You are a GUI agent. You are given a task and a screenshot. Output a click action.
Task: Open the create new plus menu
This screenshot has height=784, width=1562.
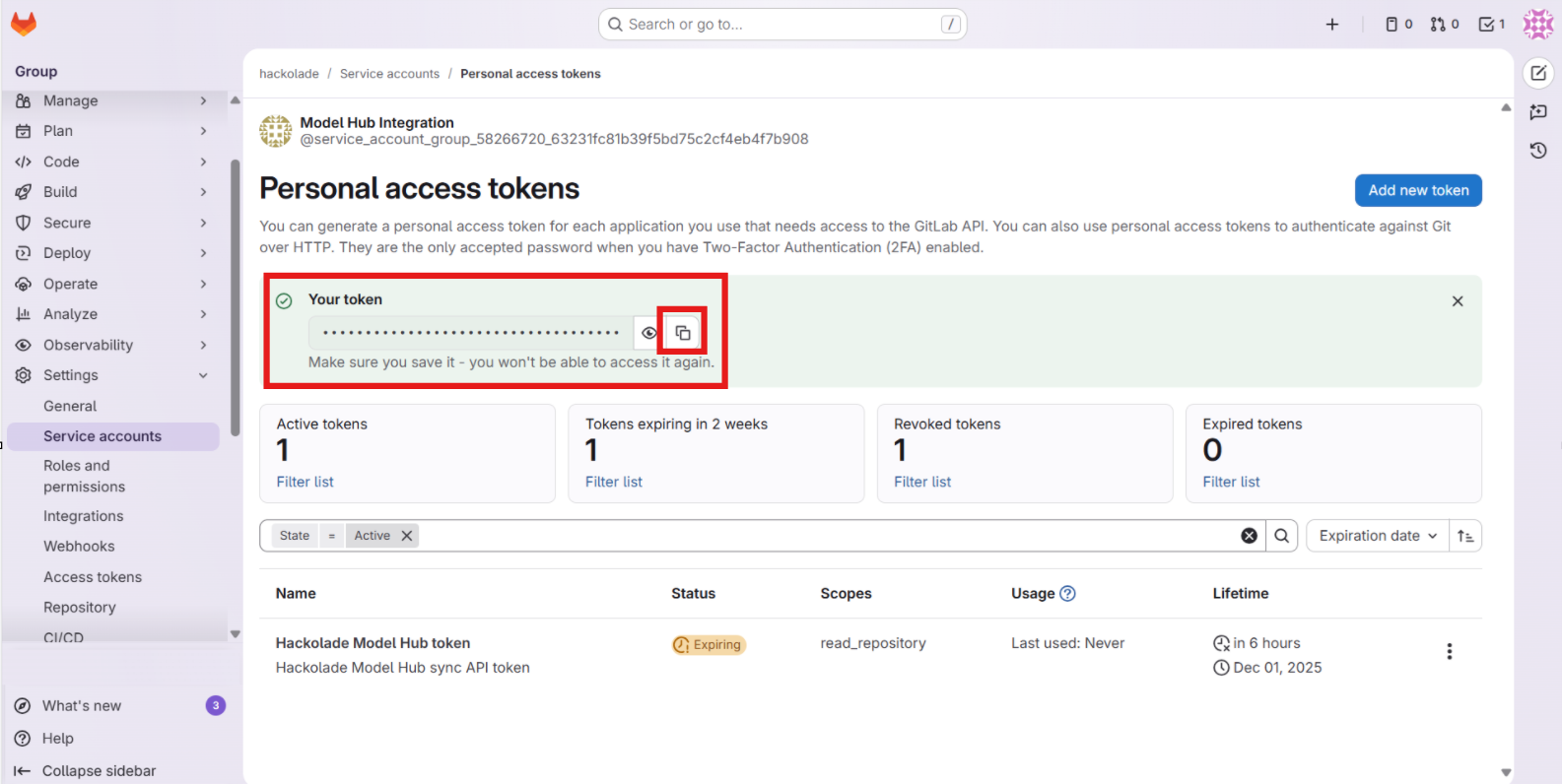(x=1332, y=25)
